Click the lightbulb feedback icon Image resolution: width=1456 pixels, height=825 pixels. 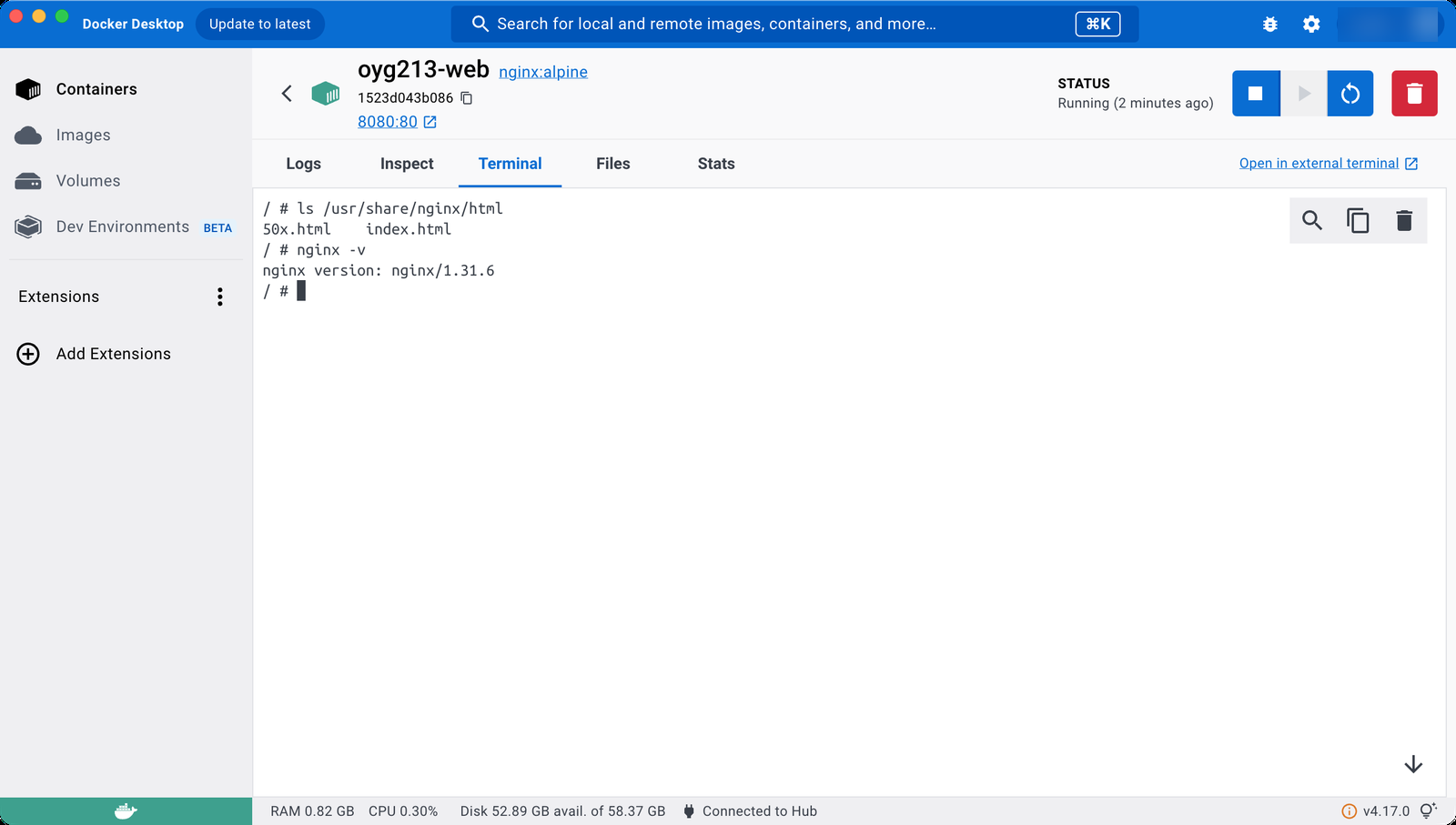click(x=1428, y=810)
